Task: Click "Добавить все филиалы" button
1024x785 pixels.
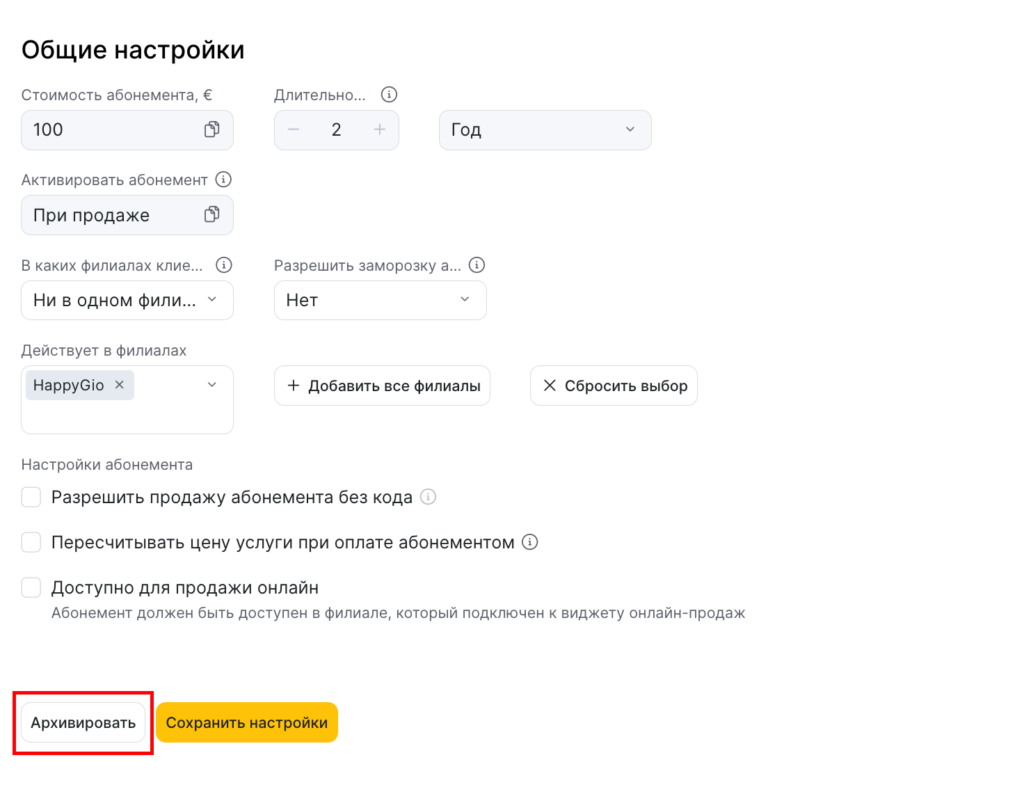Action: pos(382,386)
